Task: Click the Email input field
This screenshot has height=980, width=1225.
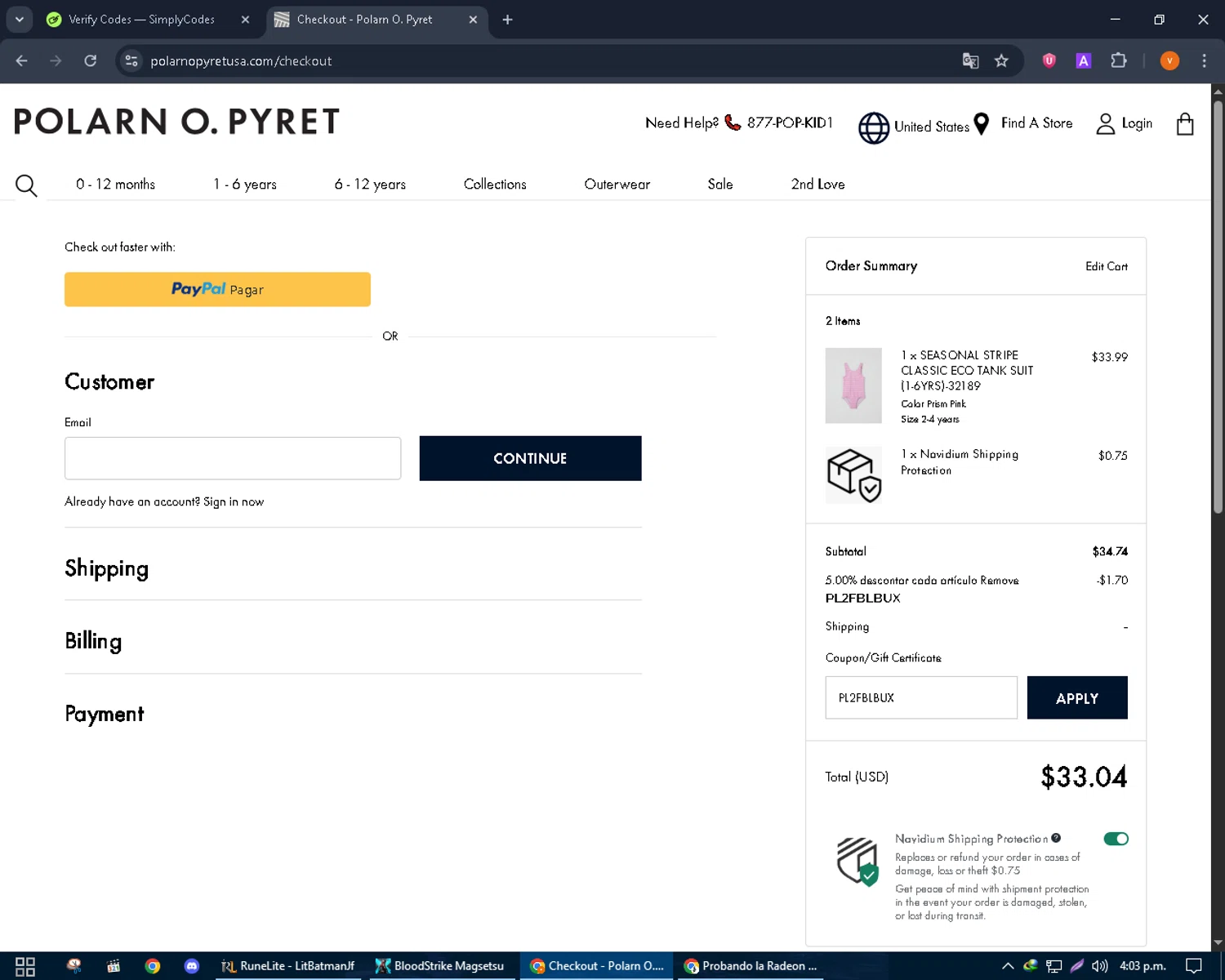Action: [x=233, y=458]
